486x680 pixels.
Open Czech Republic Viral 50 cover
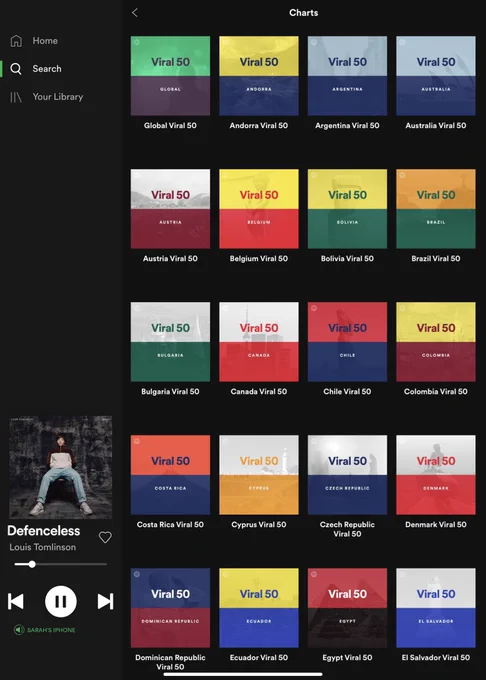click(347, 475)
